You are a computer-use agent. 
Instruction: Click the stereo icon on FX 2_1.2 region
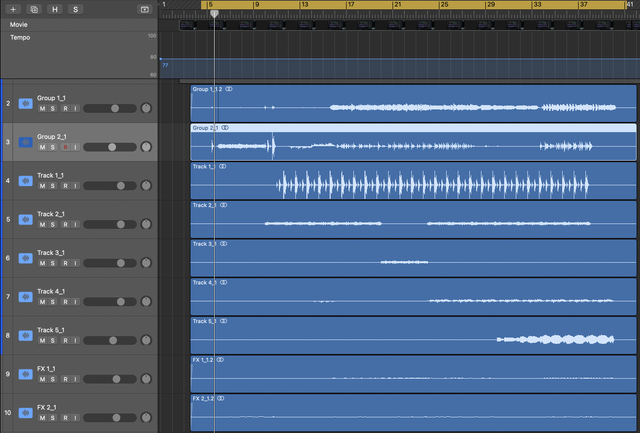(x=221, y=399)
